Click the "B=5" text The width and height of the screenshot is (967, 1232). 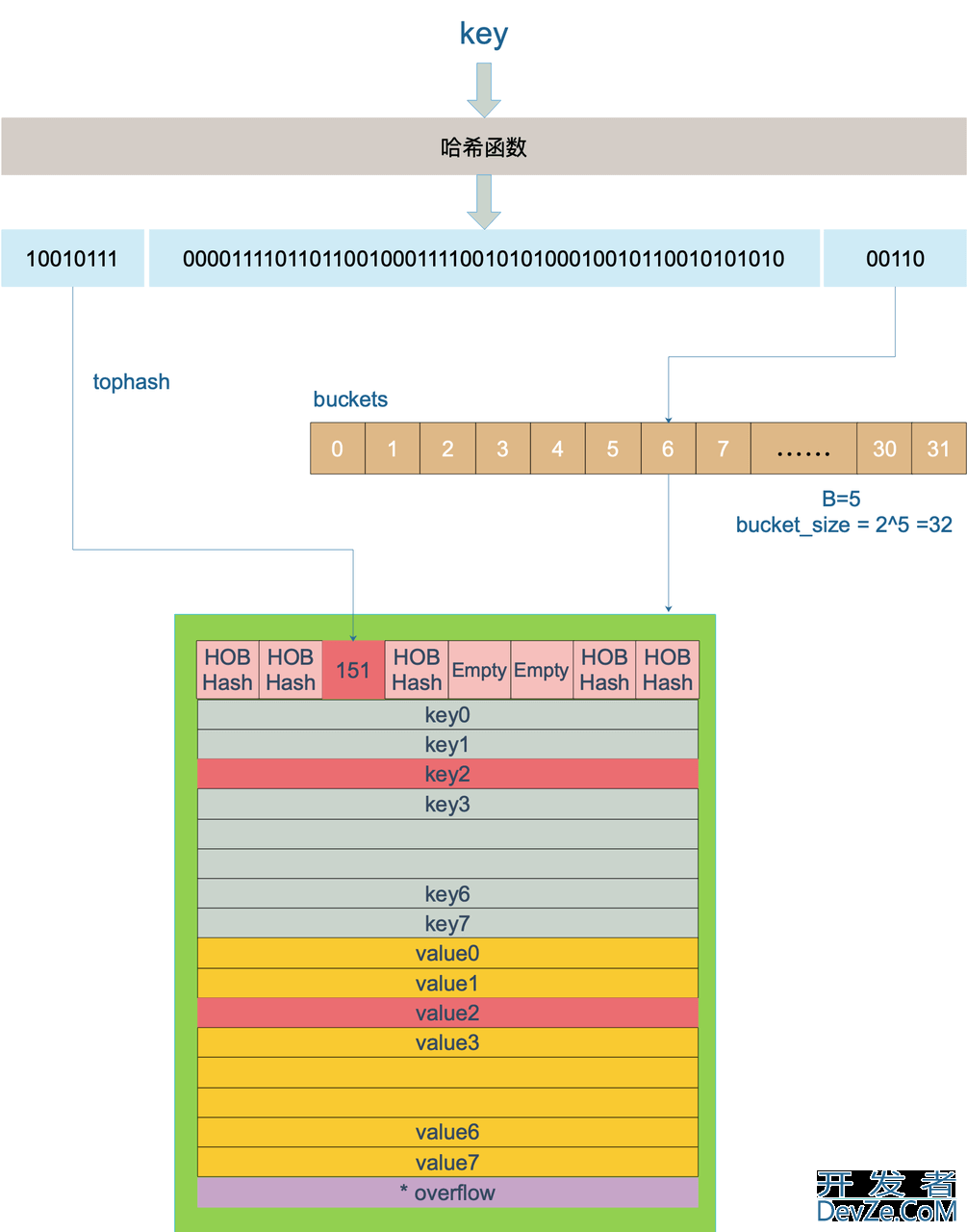click(x=841, y=499)
